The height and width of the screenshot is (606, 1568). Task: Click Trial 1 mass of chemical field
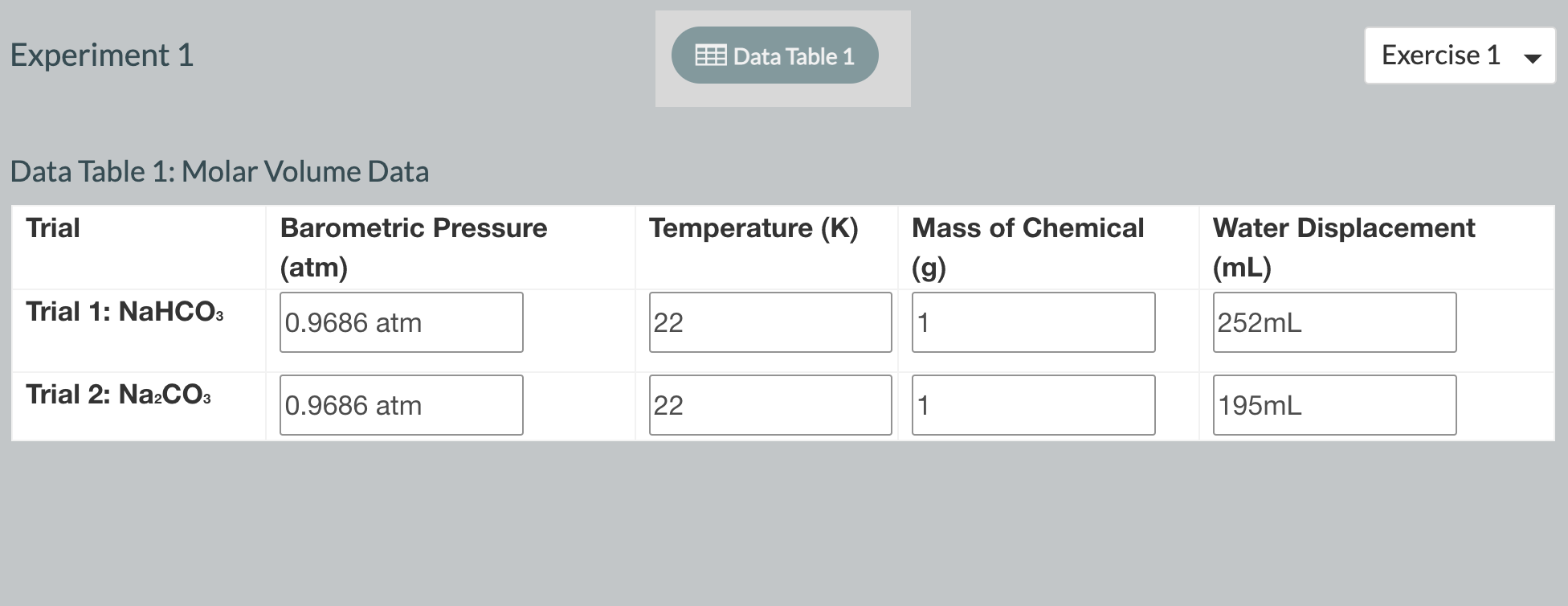[x=1033, y=322]
